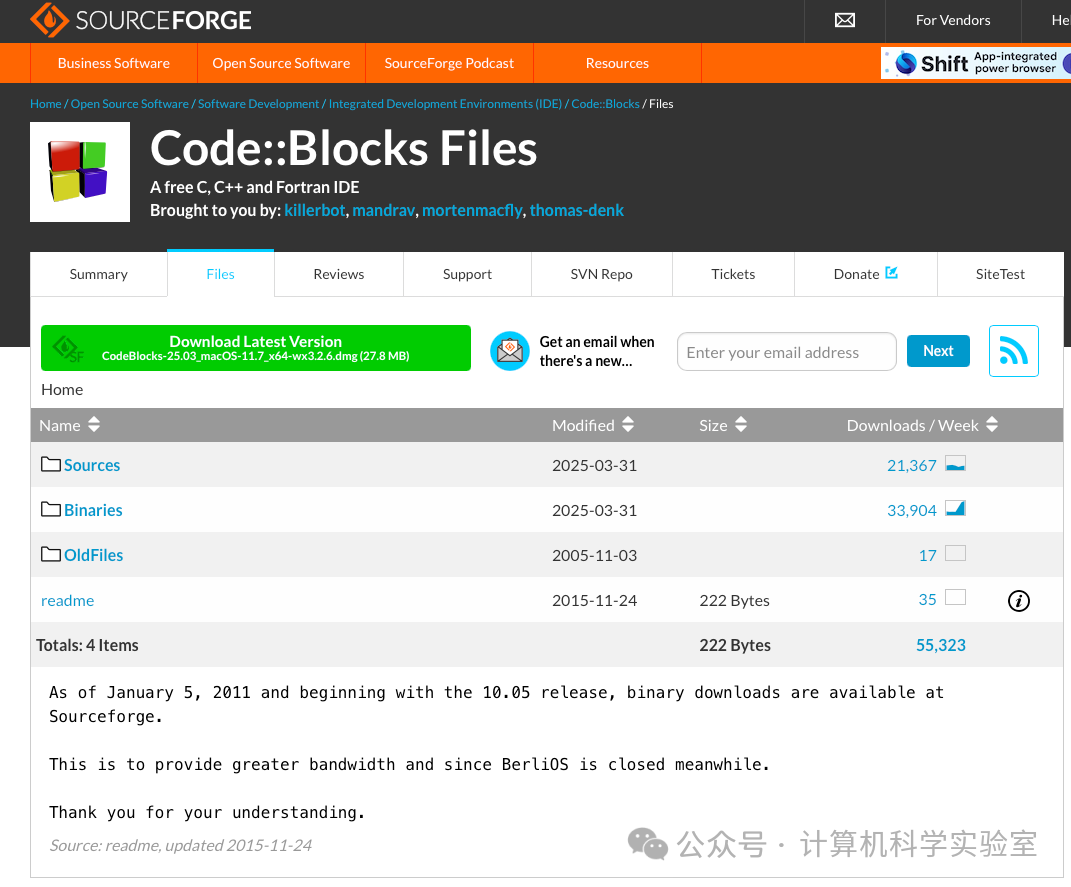
Task: Open the Tickets tab
Action: [x=733, y=274]
